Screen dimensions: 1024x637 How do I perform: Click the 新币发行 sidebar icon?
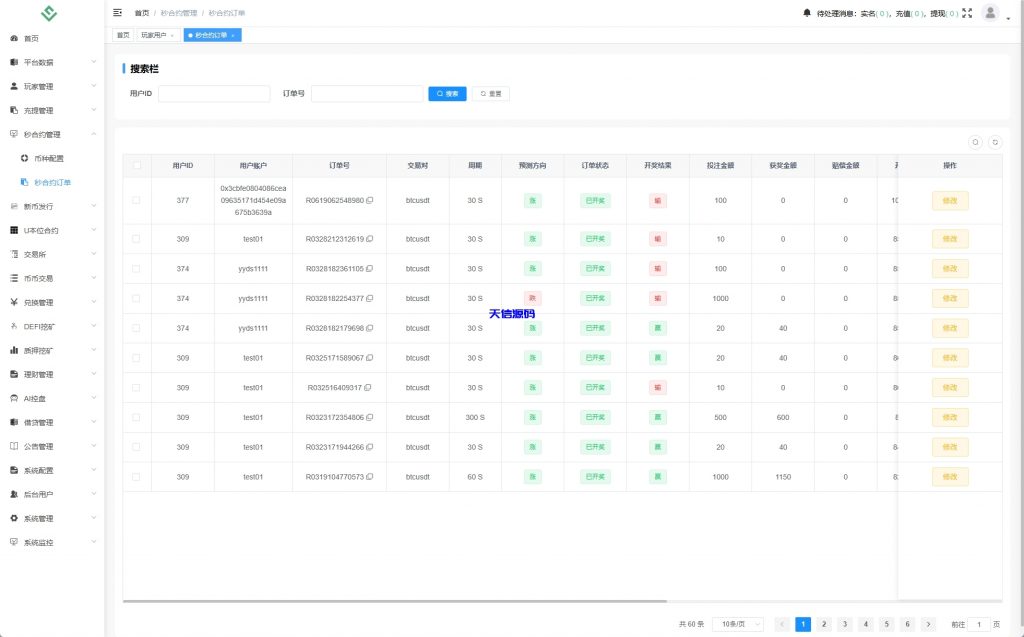pyautogui.click(x=14, y=206)
